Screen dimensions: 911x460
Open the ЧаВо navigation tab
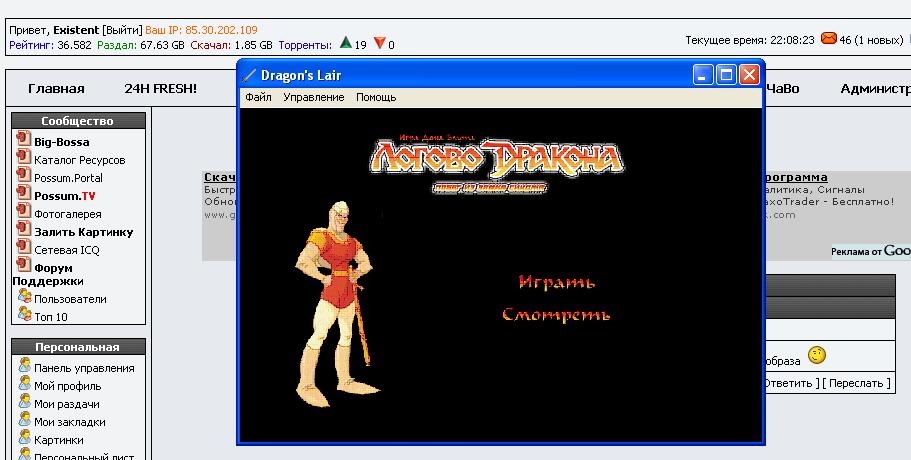tap(783, 89)
